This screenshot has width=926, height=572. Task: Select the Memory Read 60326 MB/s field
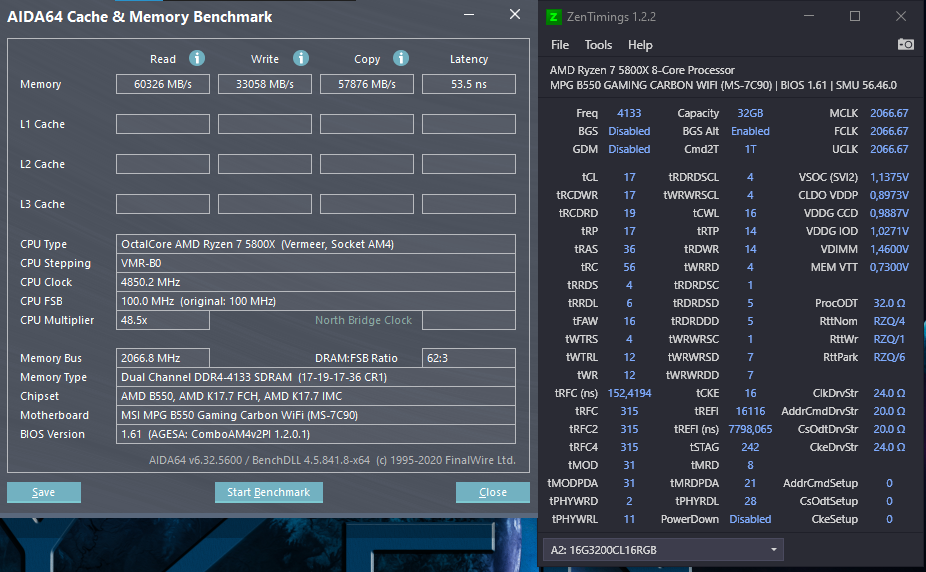(x=163, y=84)
